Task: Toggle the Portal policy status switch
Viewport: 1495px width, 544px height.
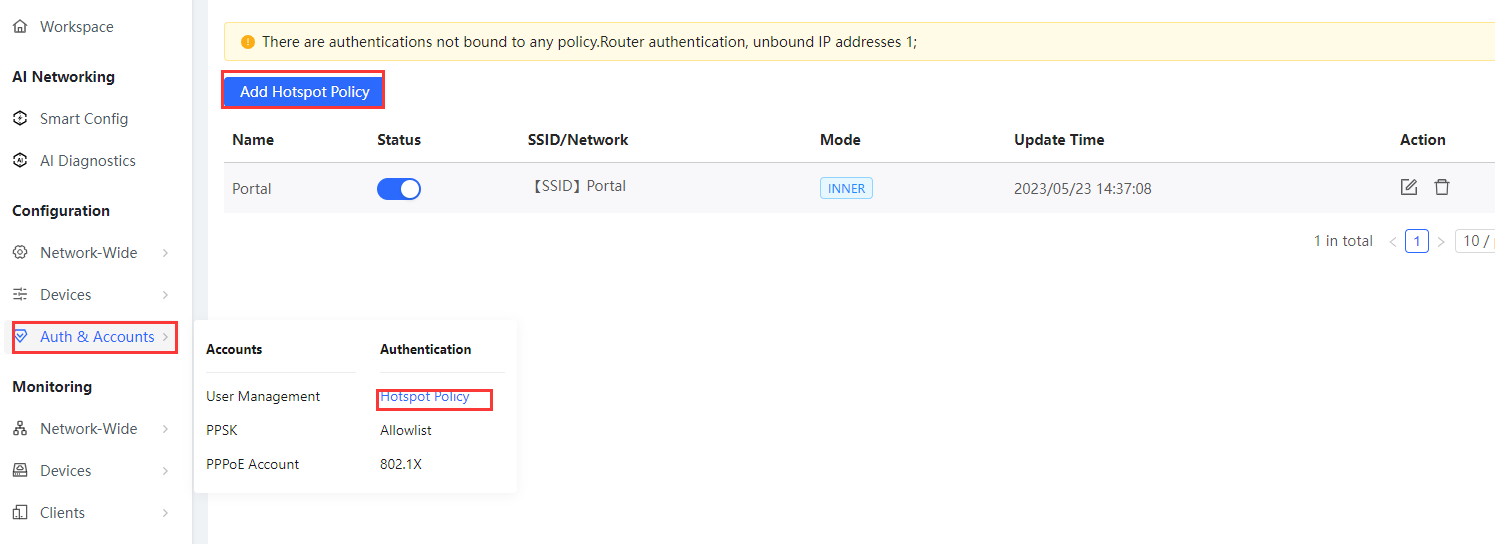Action: [398, 189]
